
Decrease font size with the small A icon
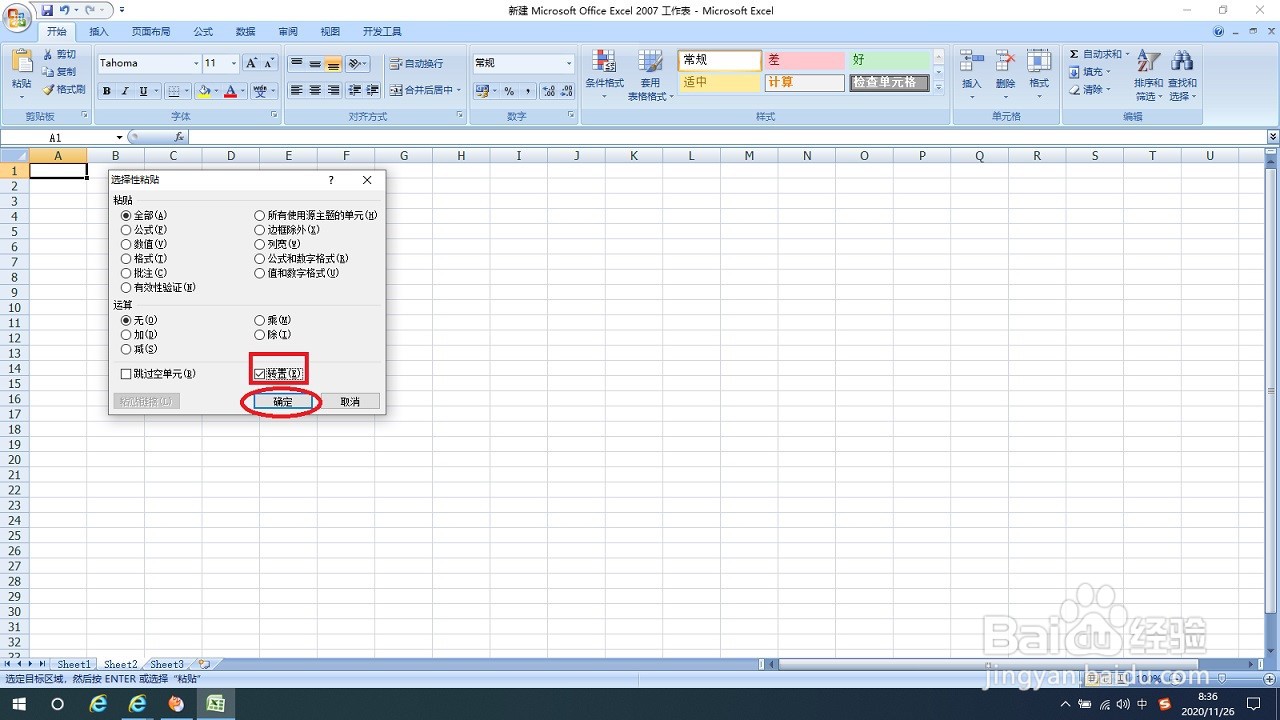(269, 63)
